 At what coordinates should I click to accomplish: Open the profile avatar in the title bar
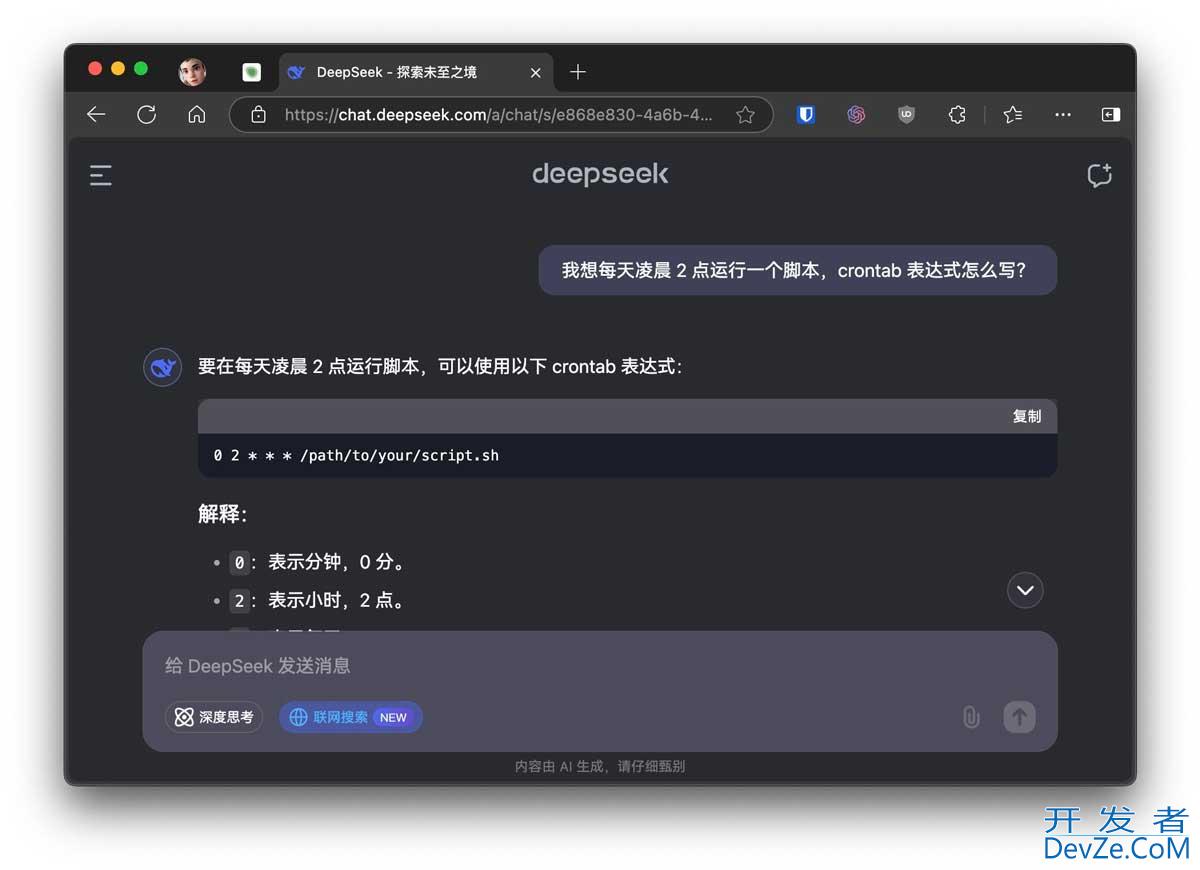pyautogui.click(x=192, y=72)
